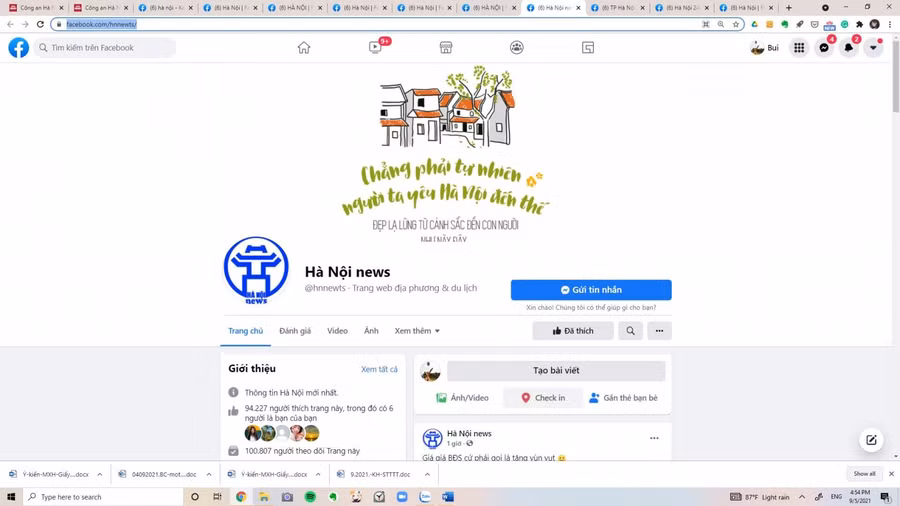Click the Hà Nội news profile picture
The width and height of the screenshot is (900, 506).
(x=256, y=270)
